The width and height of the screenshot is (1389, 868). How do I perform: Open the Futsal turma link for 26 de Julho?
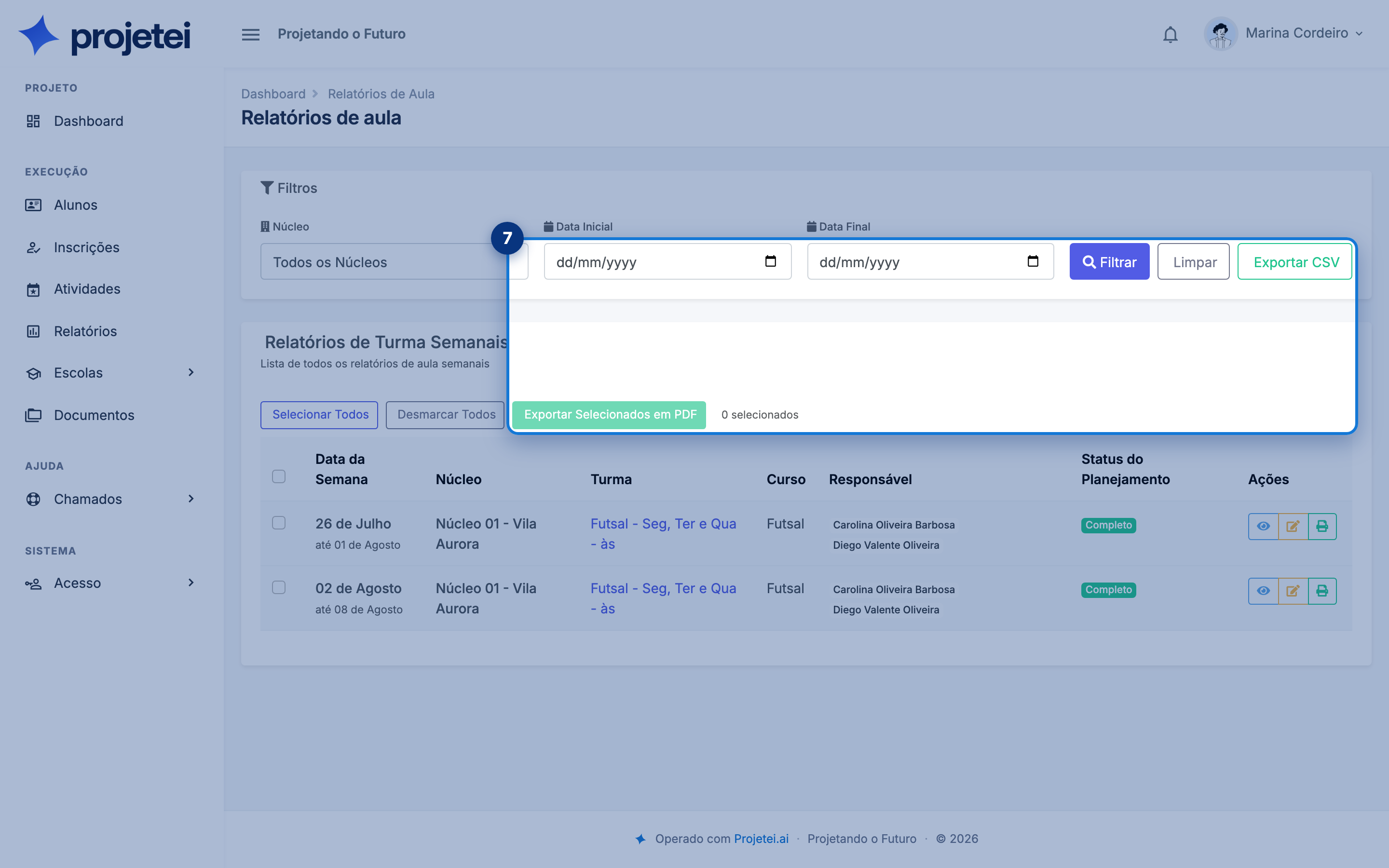pos(663,534)
